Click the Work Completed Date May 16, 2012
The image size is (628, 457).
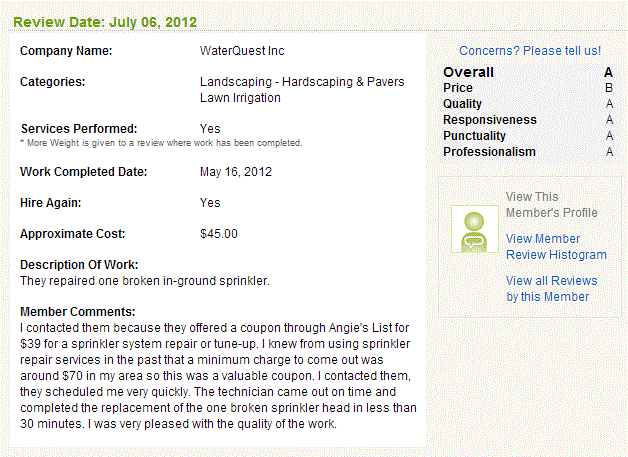point(236,172)
